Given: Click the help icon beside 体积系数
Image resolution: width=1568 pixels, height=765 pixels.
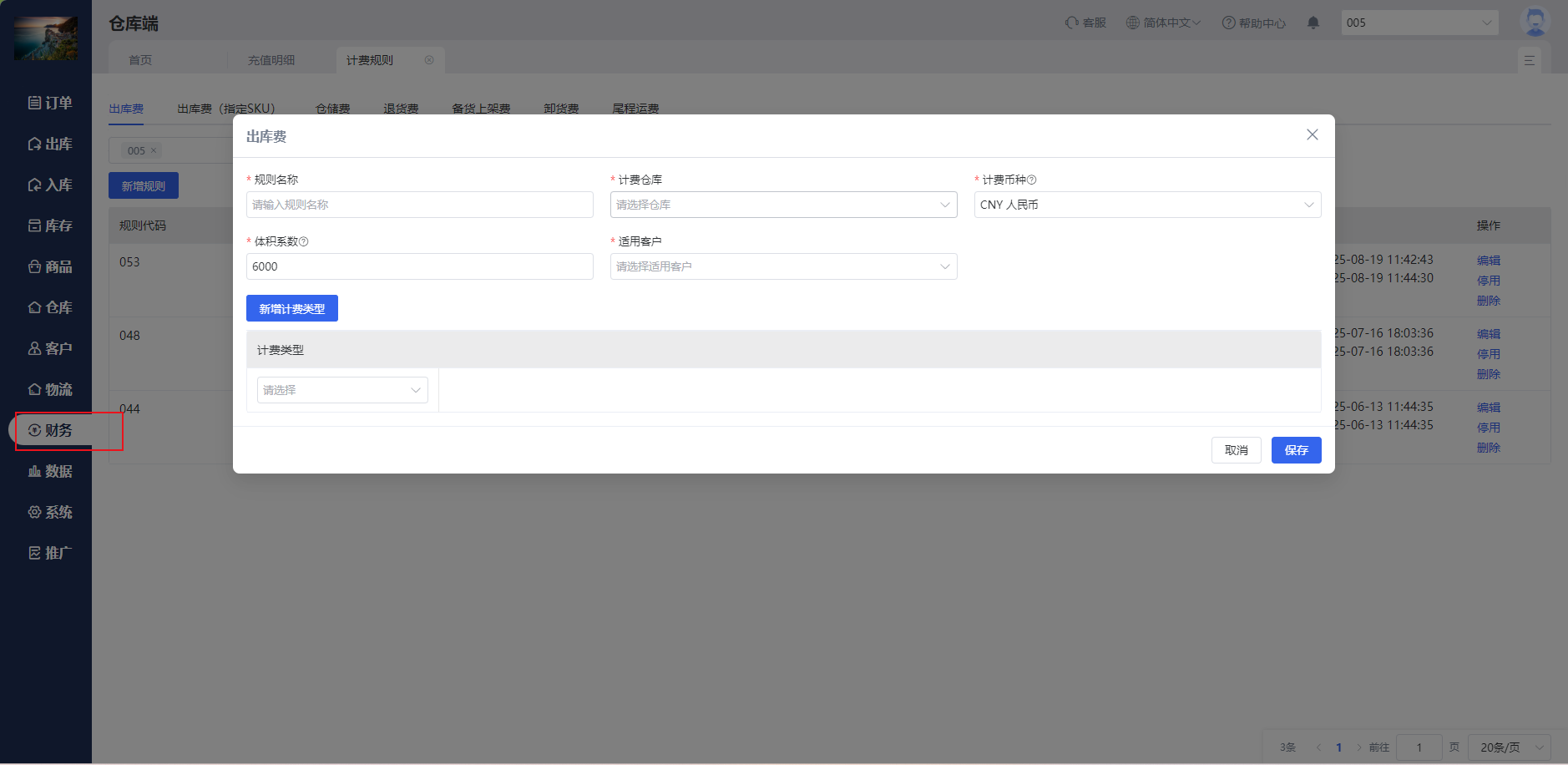Looking at the screenshot, I should 304,241.
